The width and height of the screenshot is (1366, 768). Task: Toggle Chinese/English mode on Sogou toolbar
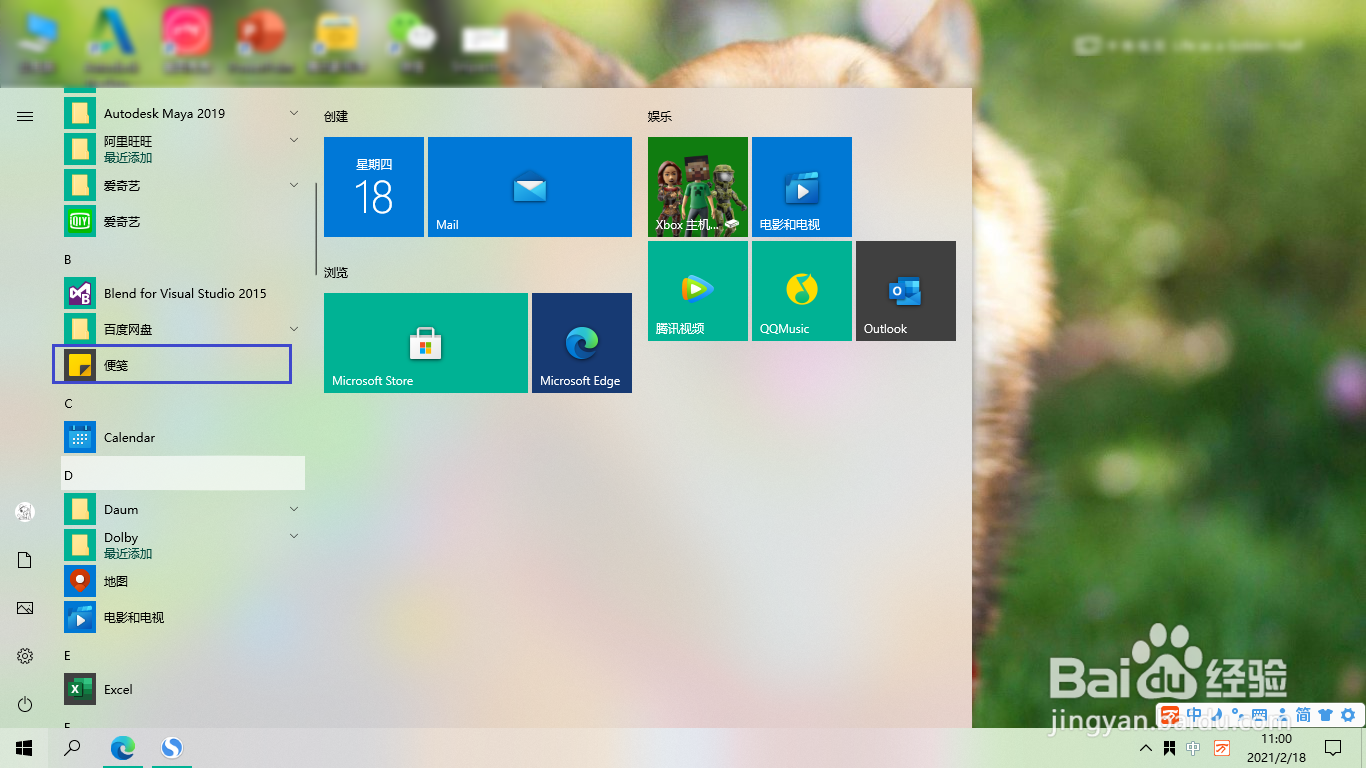(1193, 715)
